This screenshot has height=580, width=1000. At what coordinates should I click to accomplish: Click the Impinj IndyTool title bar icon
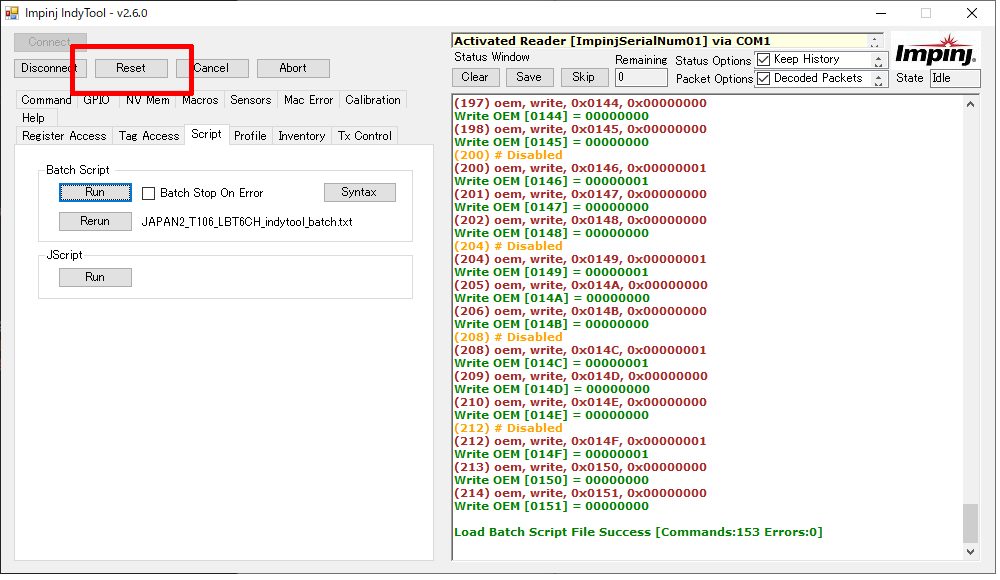(11, 13)
